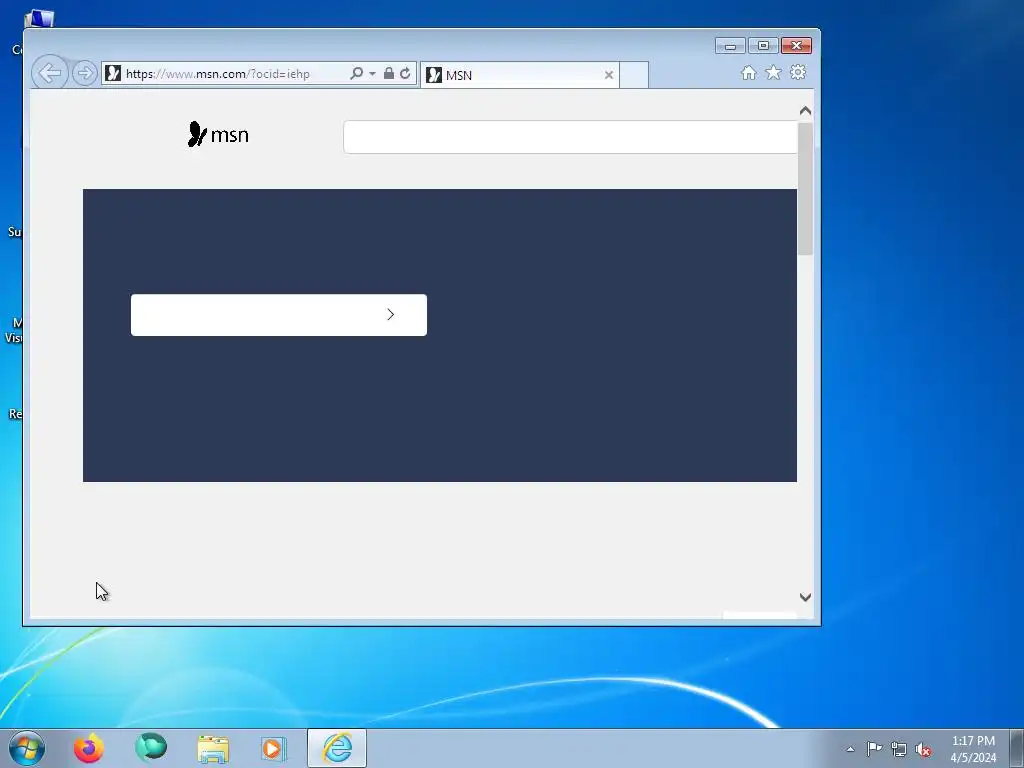Close the Internet Explorer window
Viewport: 1024px width, 768px height.
(796, 46)
